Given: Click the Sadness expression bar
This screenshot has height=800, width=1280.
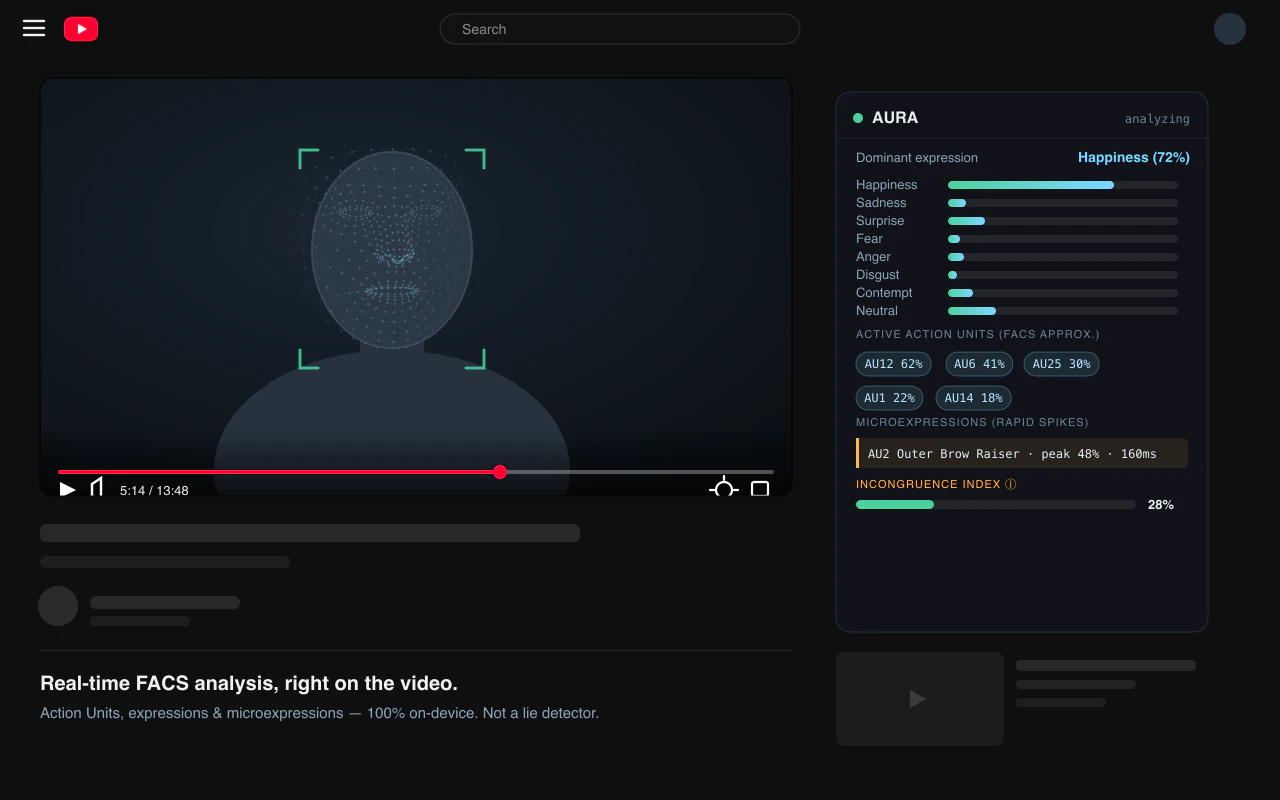Looking at the screenshot, I should 1063,203.
